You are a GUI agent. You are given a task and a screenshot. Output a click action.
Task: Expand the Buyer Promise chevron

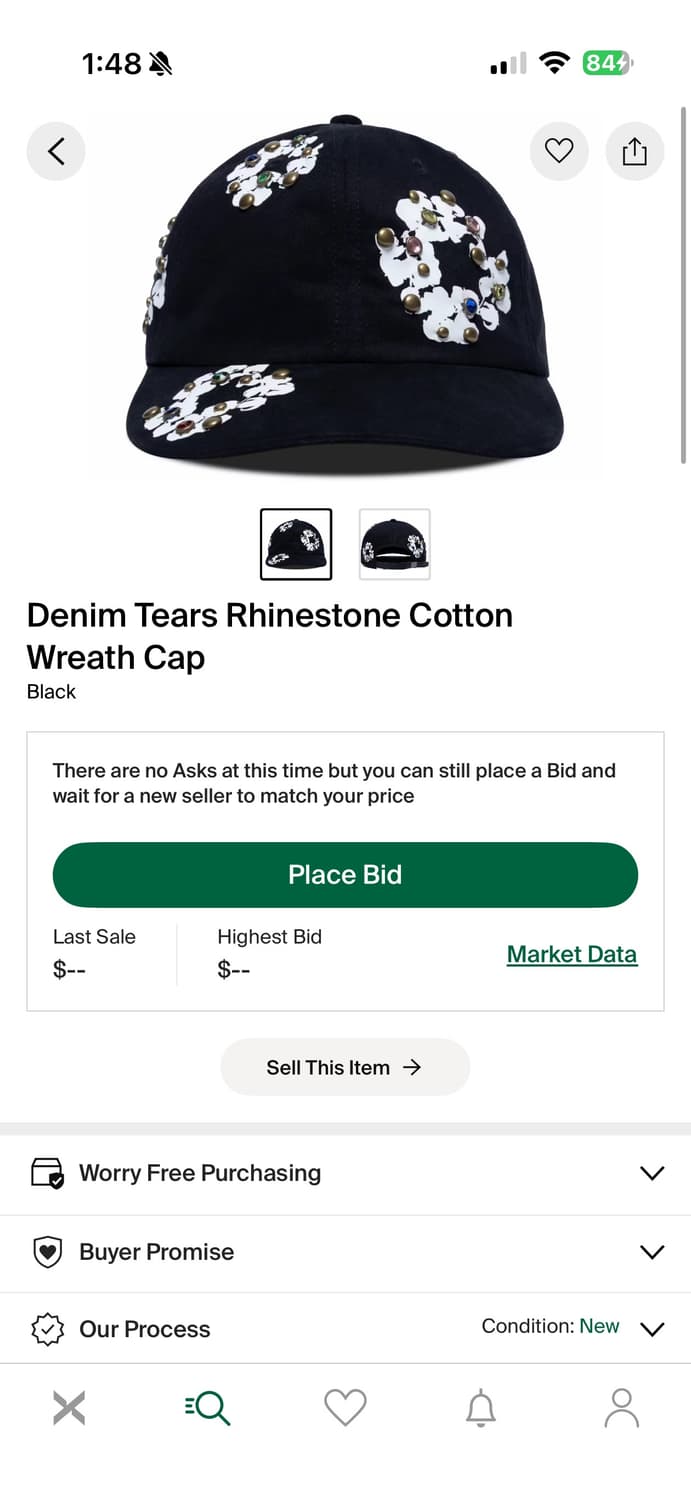[x=652, y=1252]
